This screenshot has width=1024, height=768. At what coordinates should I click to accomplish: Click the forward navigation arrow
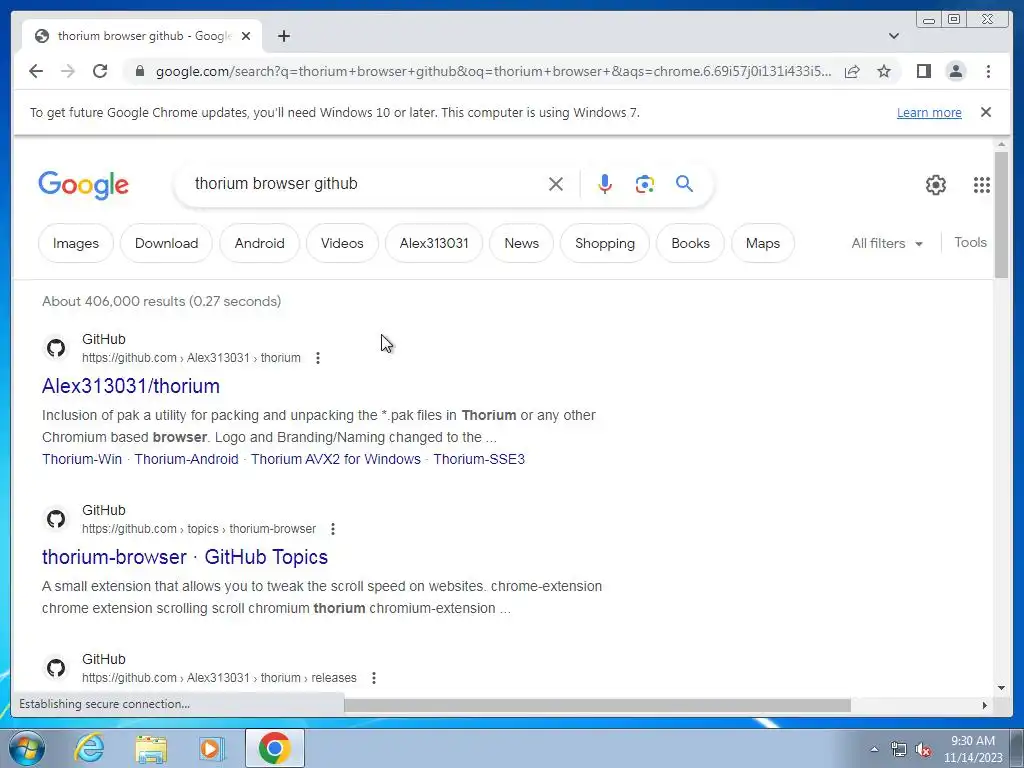point(68,71)
